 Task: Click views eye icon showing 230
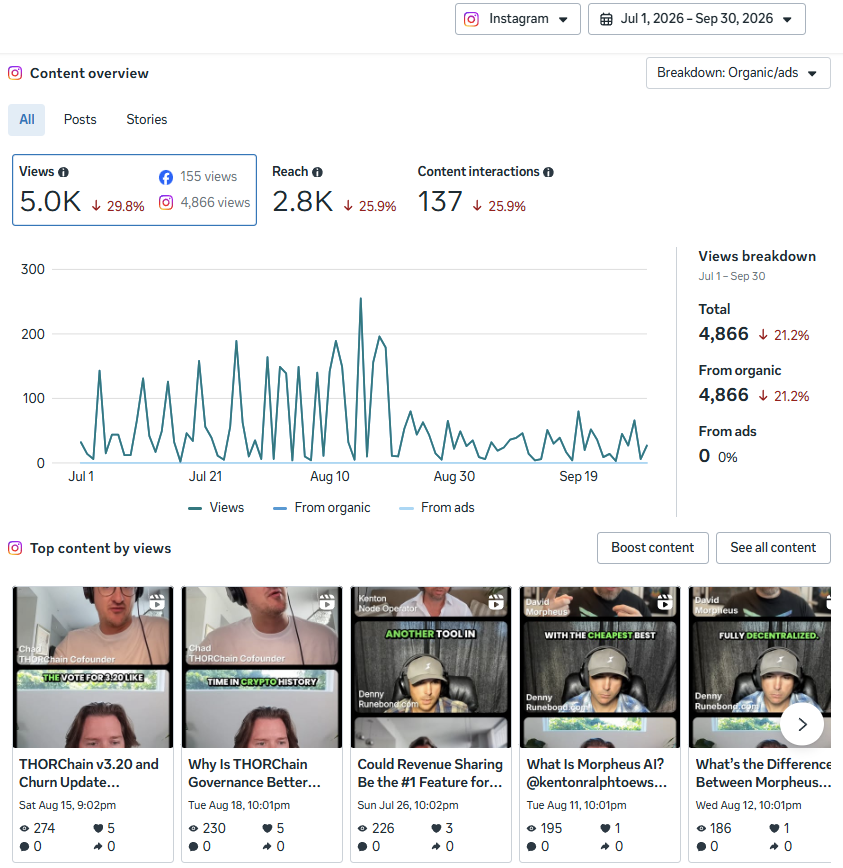tap(193, 829)
